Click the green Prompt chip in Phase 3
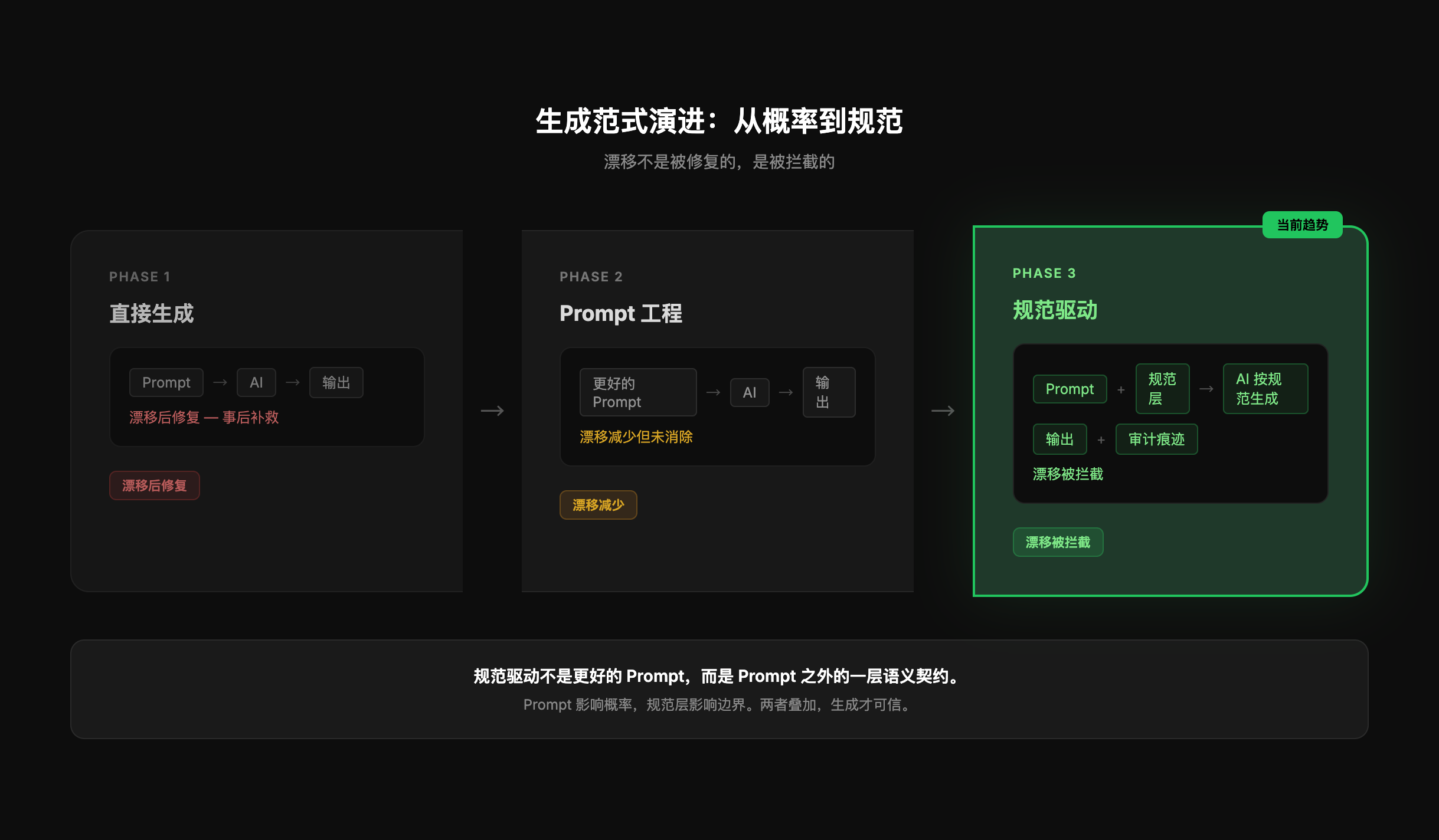Image resolution: width=1439 pixels, height=840 pixels. tap(1070, 389)
